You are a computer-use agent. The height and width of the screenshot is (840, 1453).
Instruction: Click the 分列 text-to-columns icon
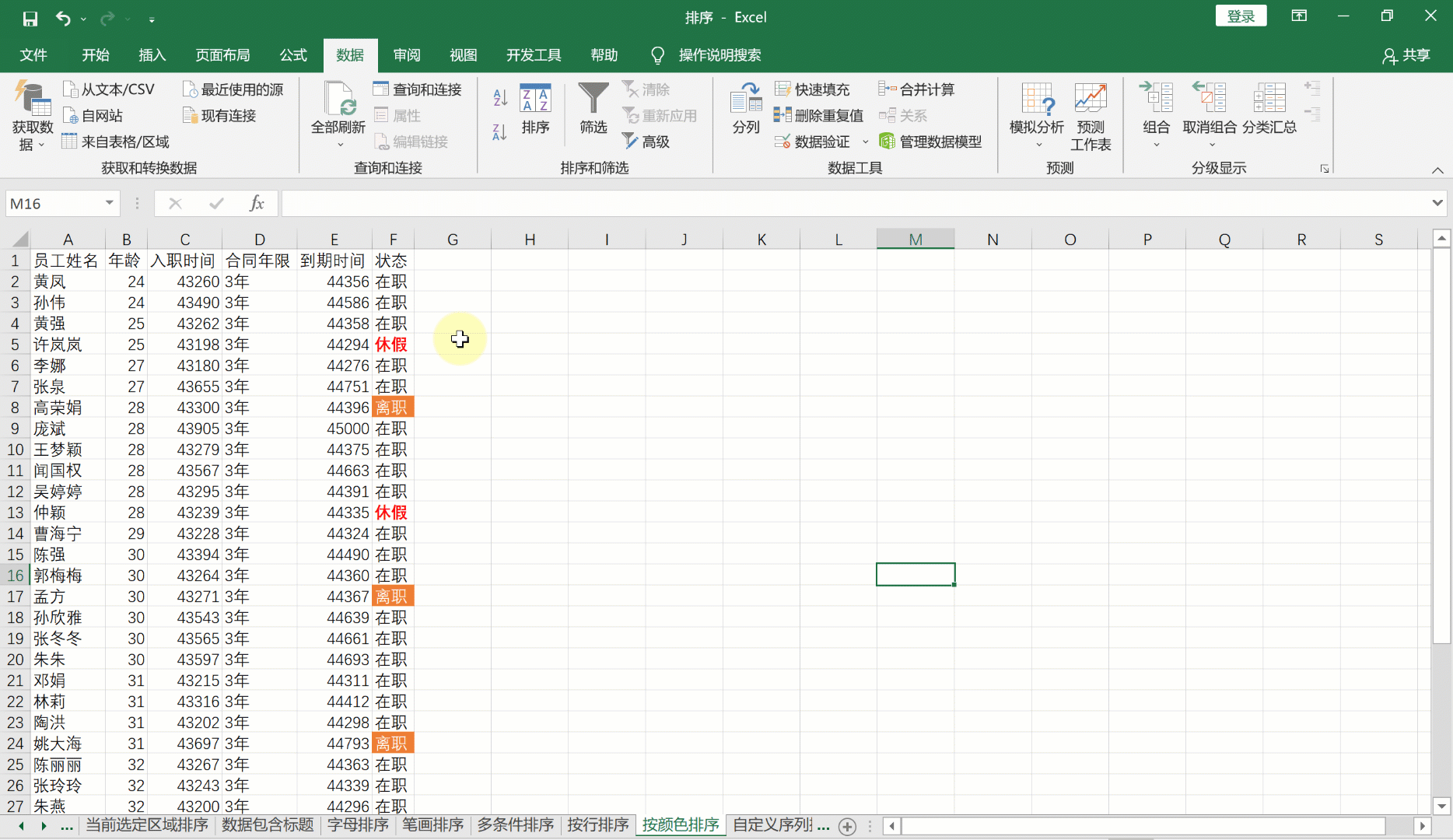click(x=746, y=109)
